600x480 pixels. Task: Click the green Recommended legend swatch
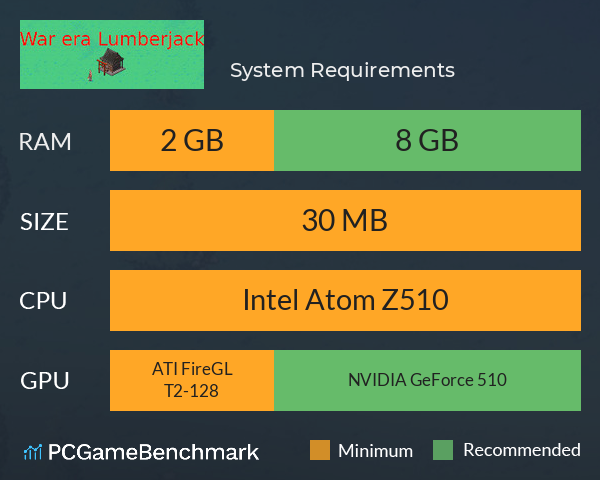[x=443, y=450]
